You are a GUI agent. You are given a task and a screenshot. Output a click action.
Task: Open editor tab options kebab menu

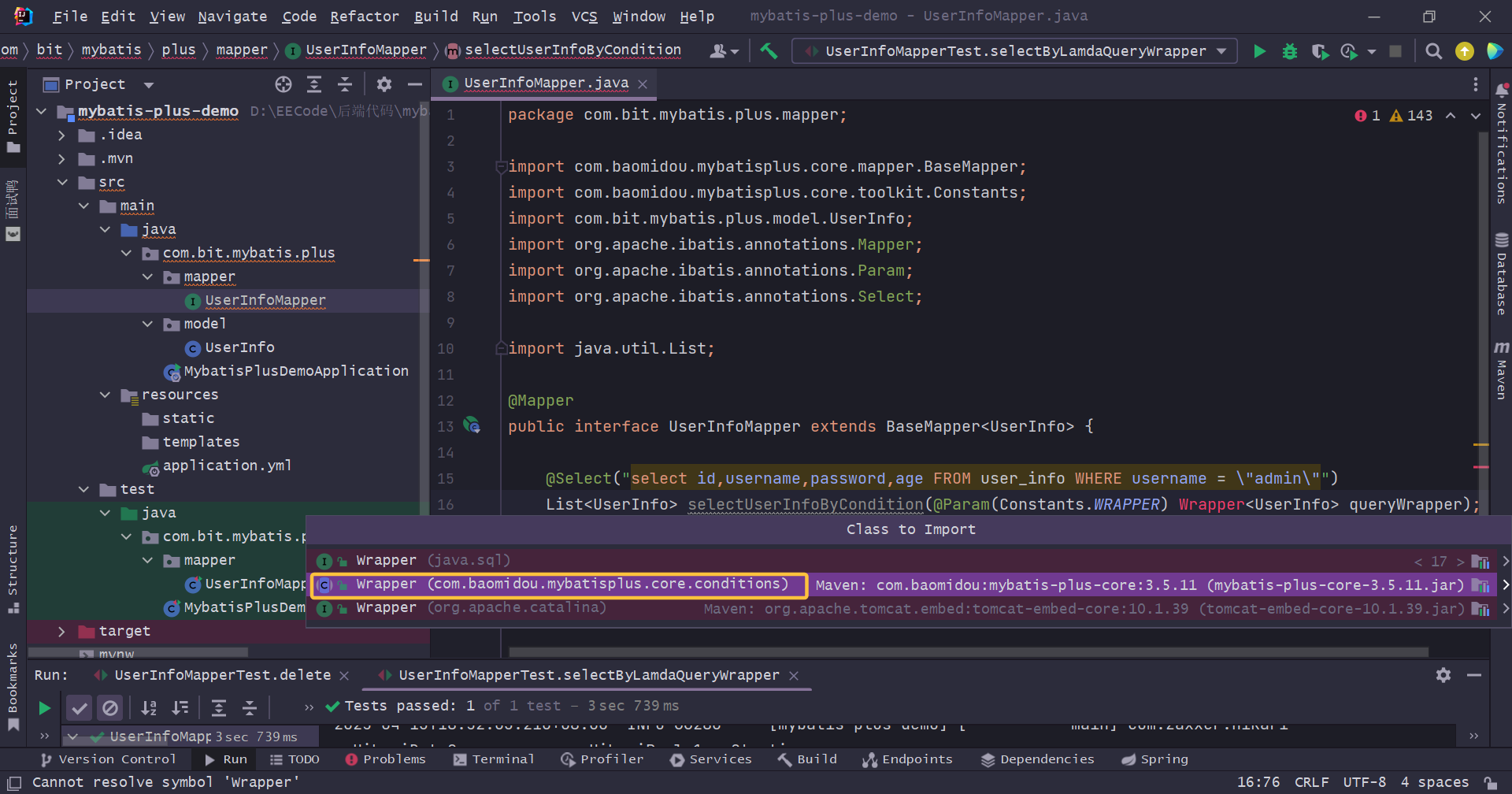pos(1475,83)
